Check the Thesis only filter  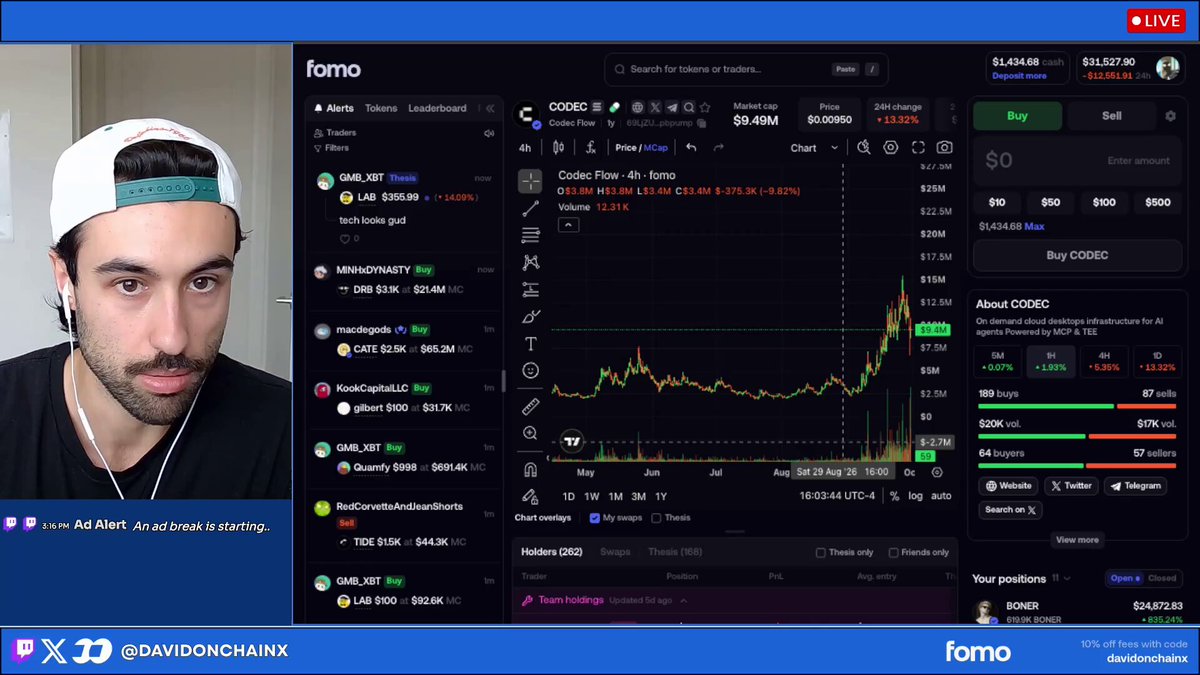point(821,553)
